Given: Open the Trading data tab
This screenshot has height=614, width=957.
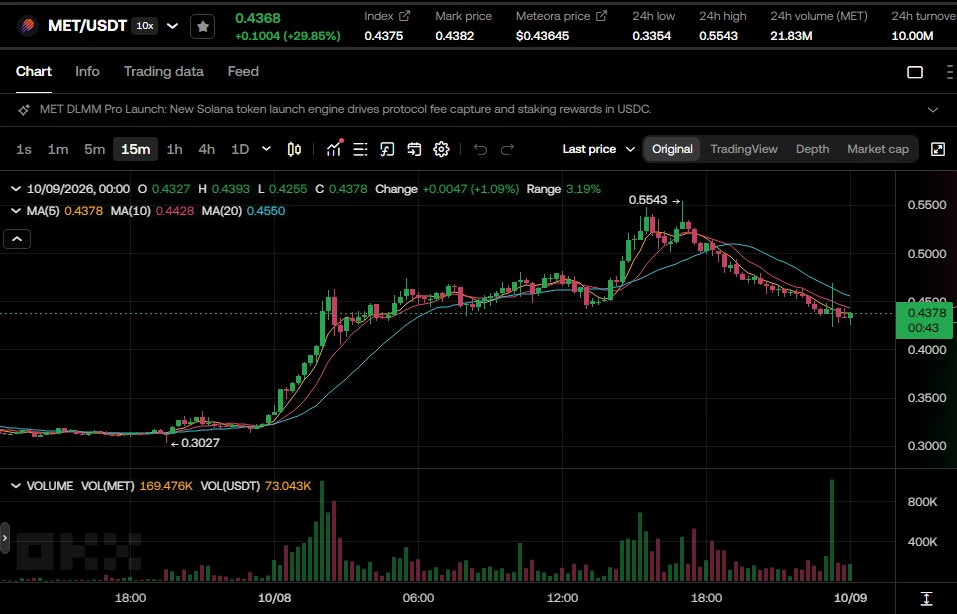Looking at the screenshot, I should click(x=164, y=71).
